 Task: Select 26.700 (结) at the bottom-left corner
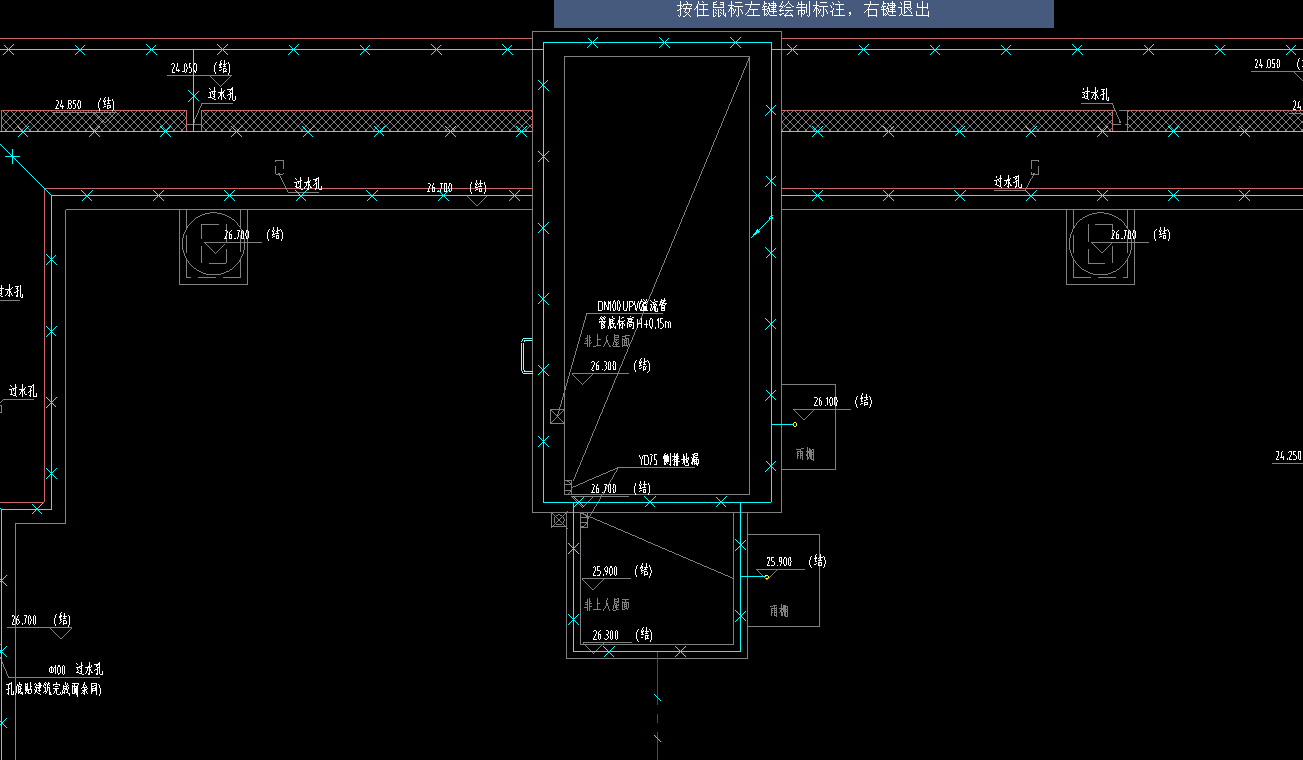pos(41,620)
